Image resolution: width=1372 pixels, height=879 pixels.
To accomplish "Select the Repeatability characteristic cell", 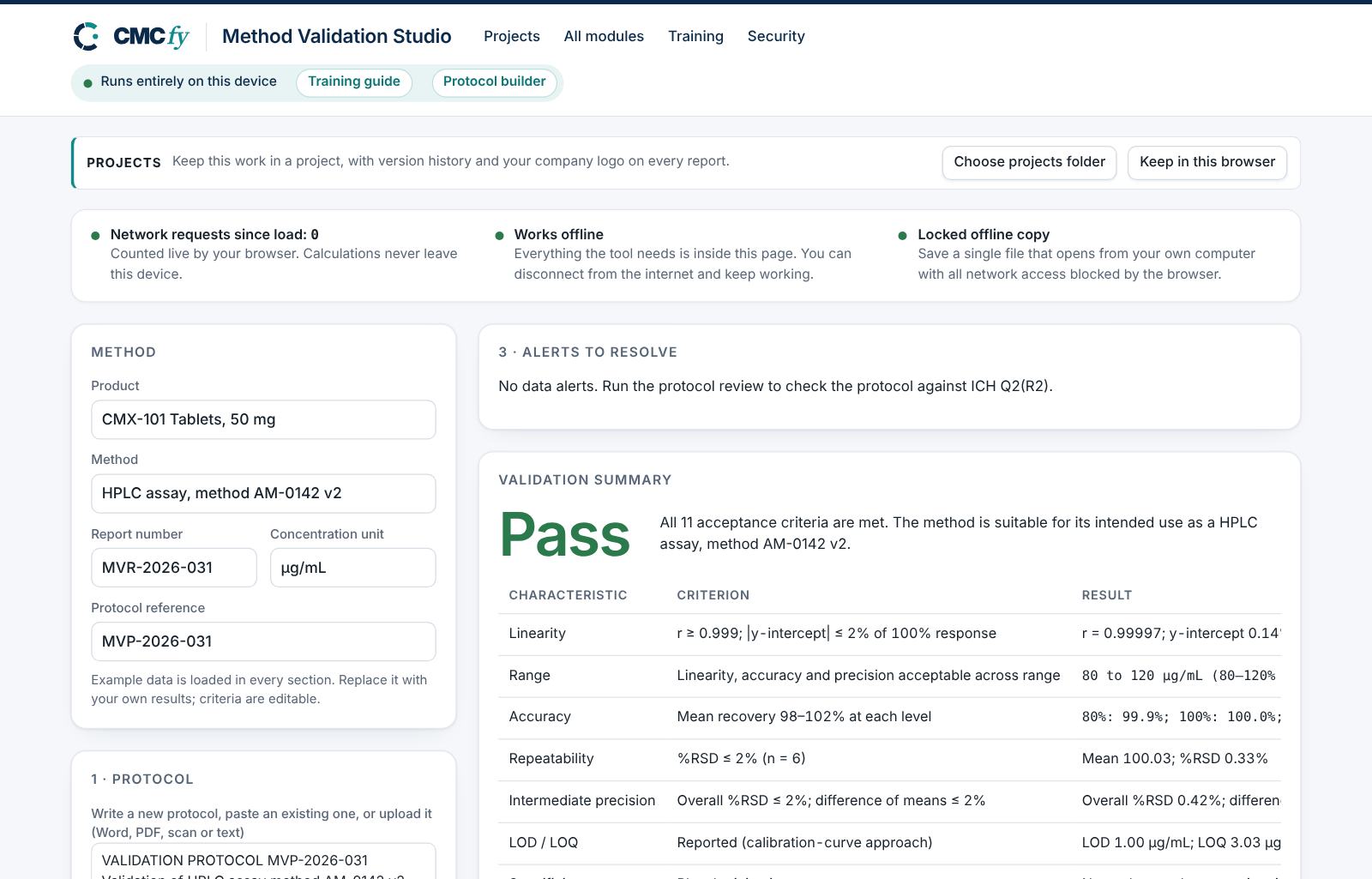I will [x=551, y=759].
